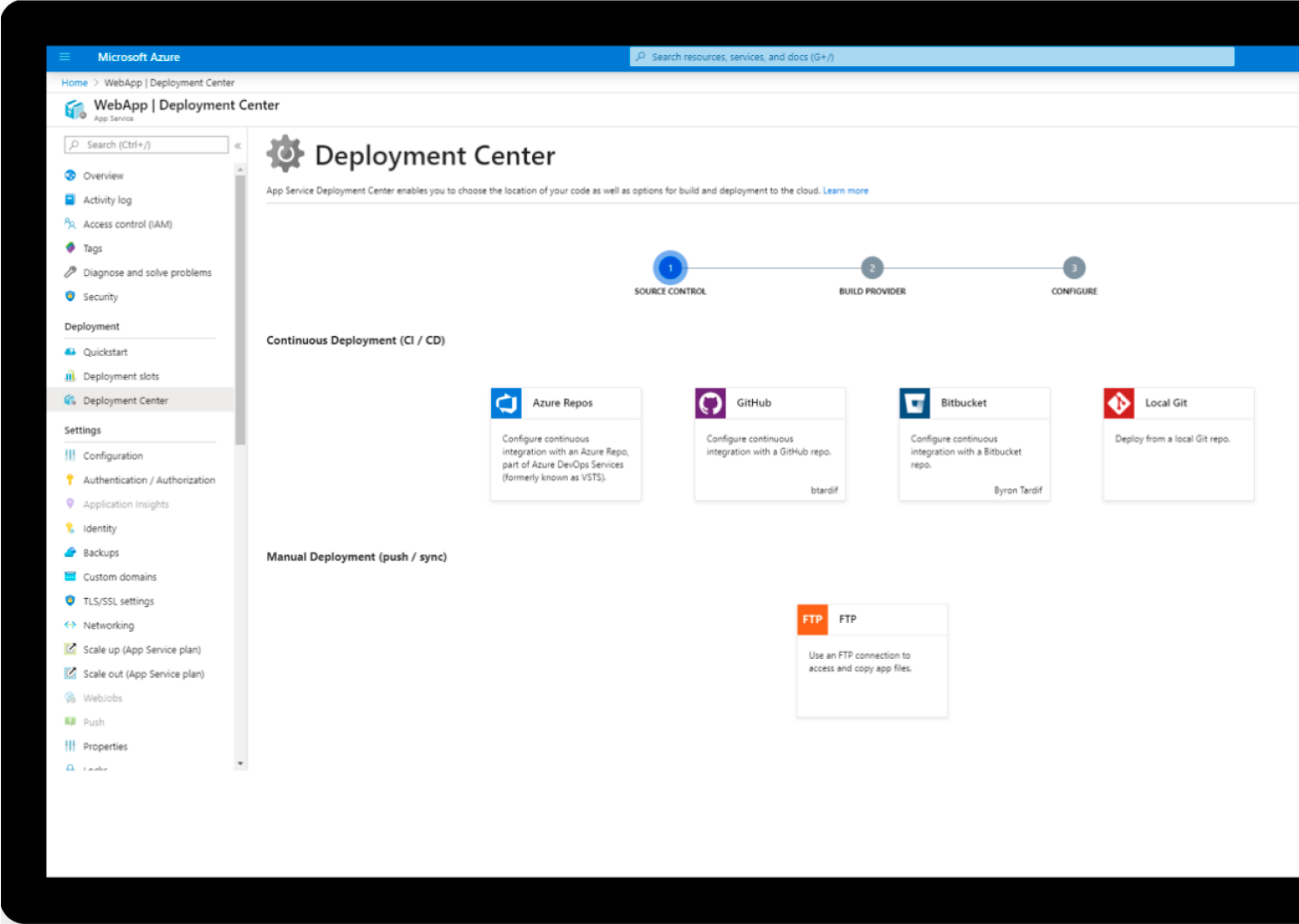Image resolution: width=1299 pixels, height=924 pixels.
Task: Click the Application Insights lightbulb icon
Action: 70,503
